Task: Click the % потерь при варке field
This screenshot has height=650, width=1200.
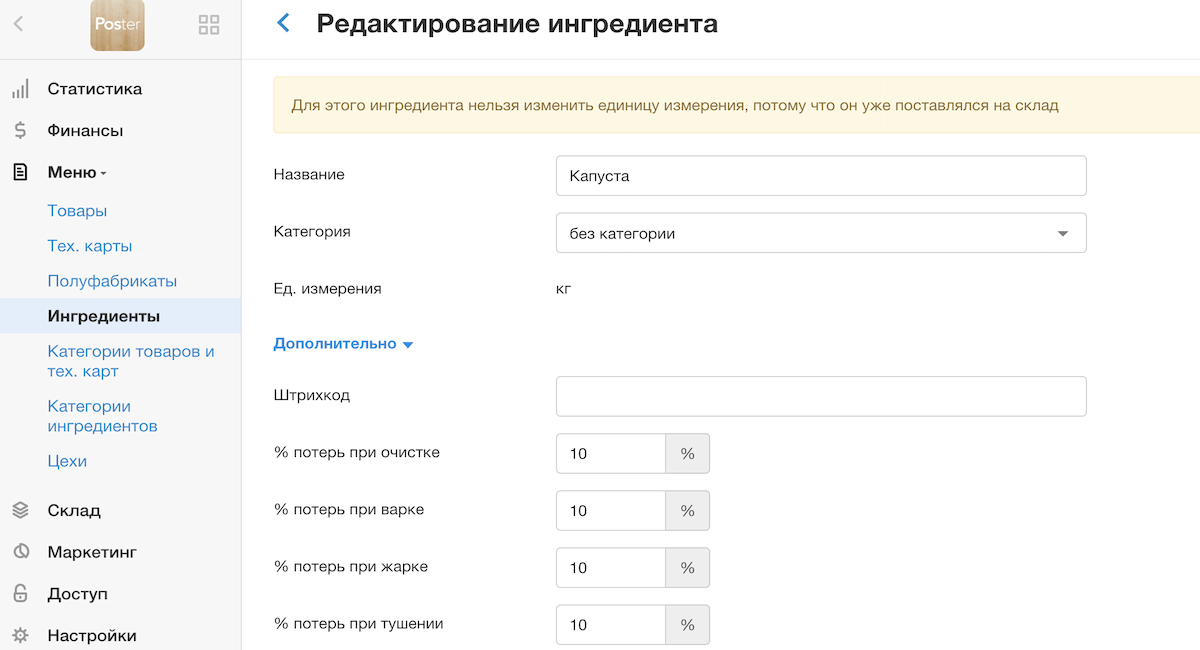Action: point(611,511)
